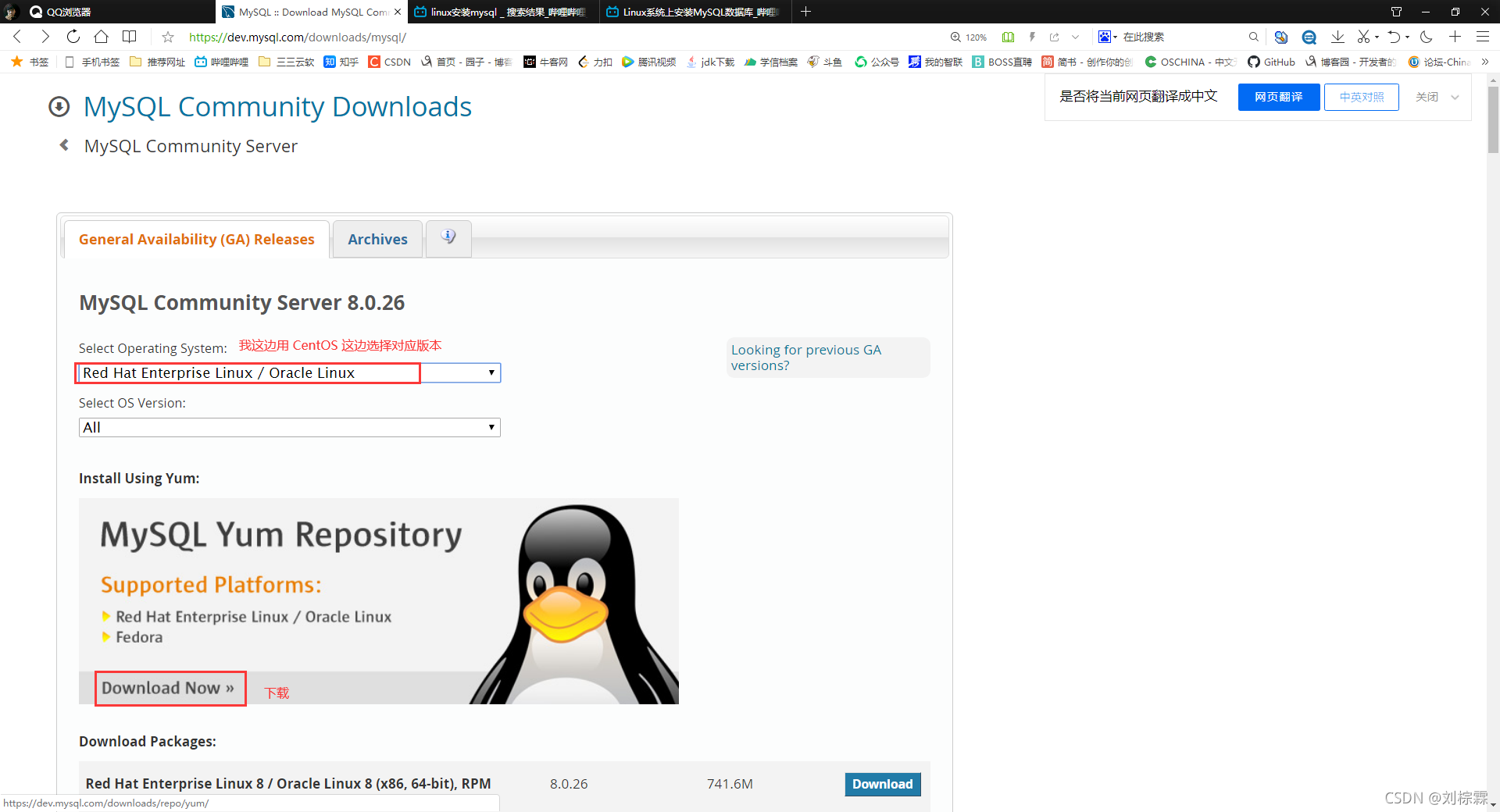
Task: Go back to the previous page
Action: click(x=17, y=37)
